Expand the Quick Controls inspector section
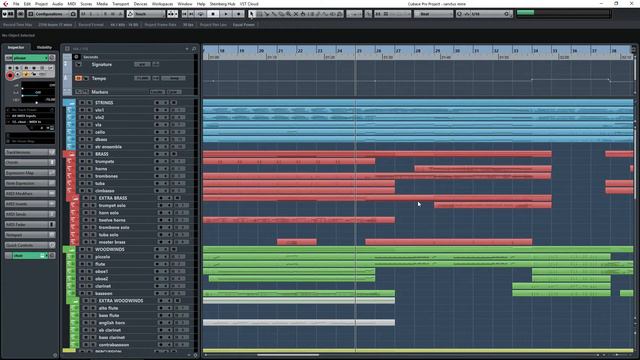Screen dimensions: 640x360 (x=30, y=245)
